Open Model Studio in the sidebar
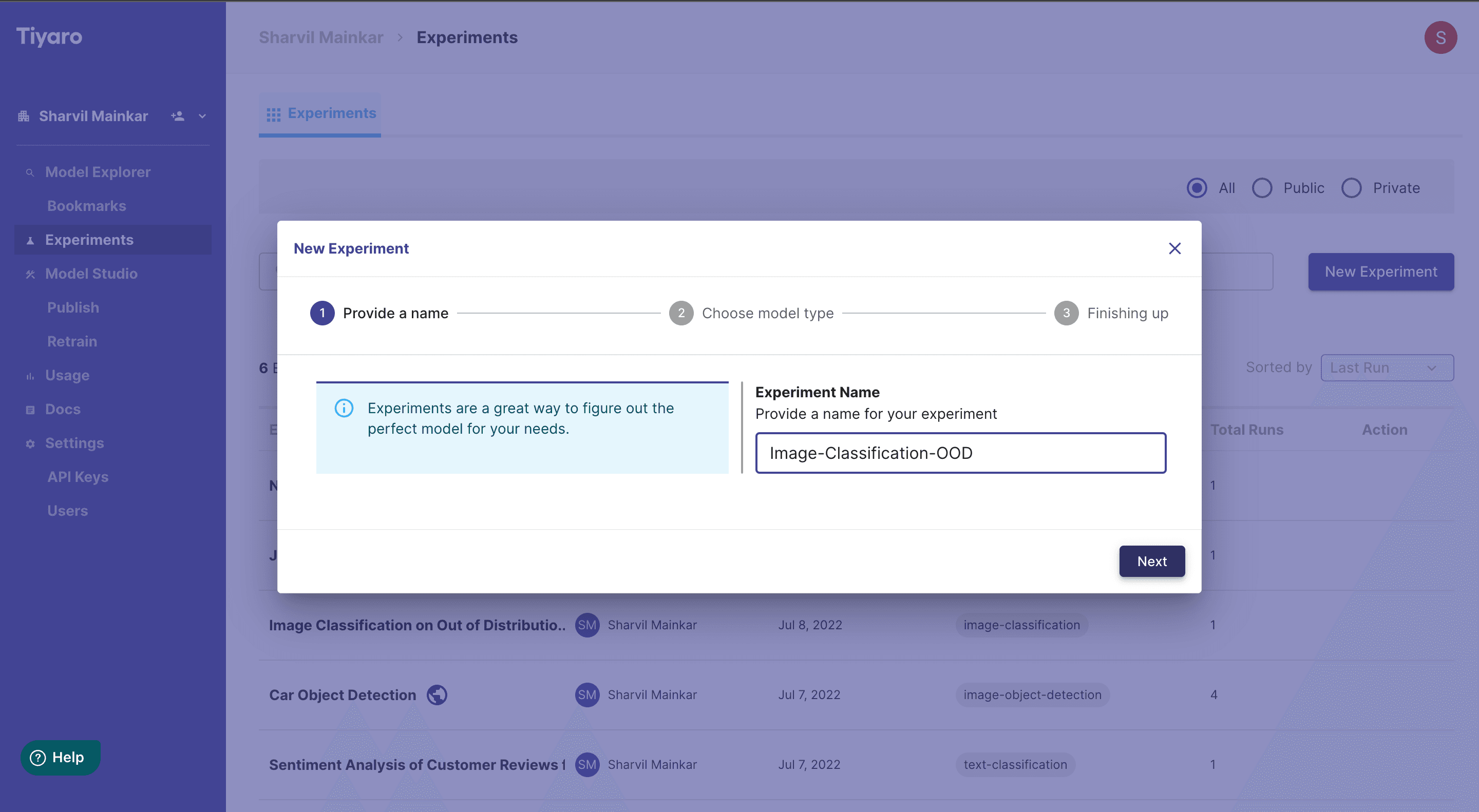The image size is (1479, 812). [x=91, y=274]
